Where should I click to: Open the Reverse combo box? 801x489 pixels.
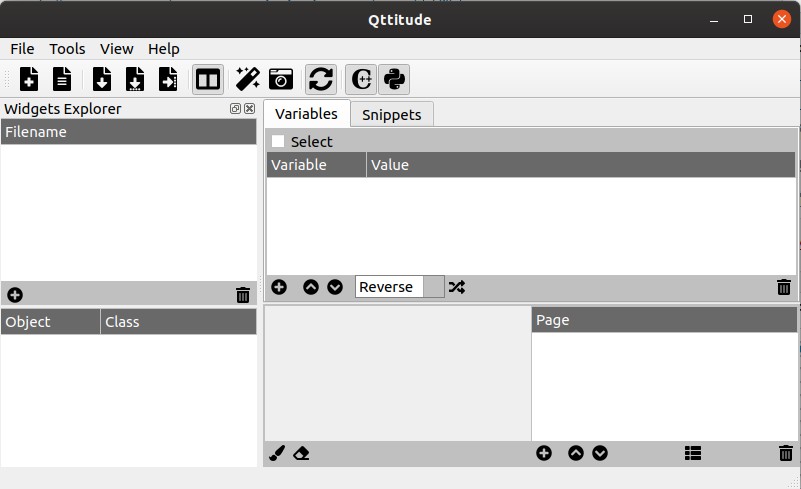[x=399, y=287]
